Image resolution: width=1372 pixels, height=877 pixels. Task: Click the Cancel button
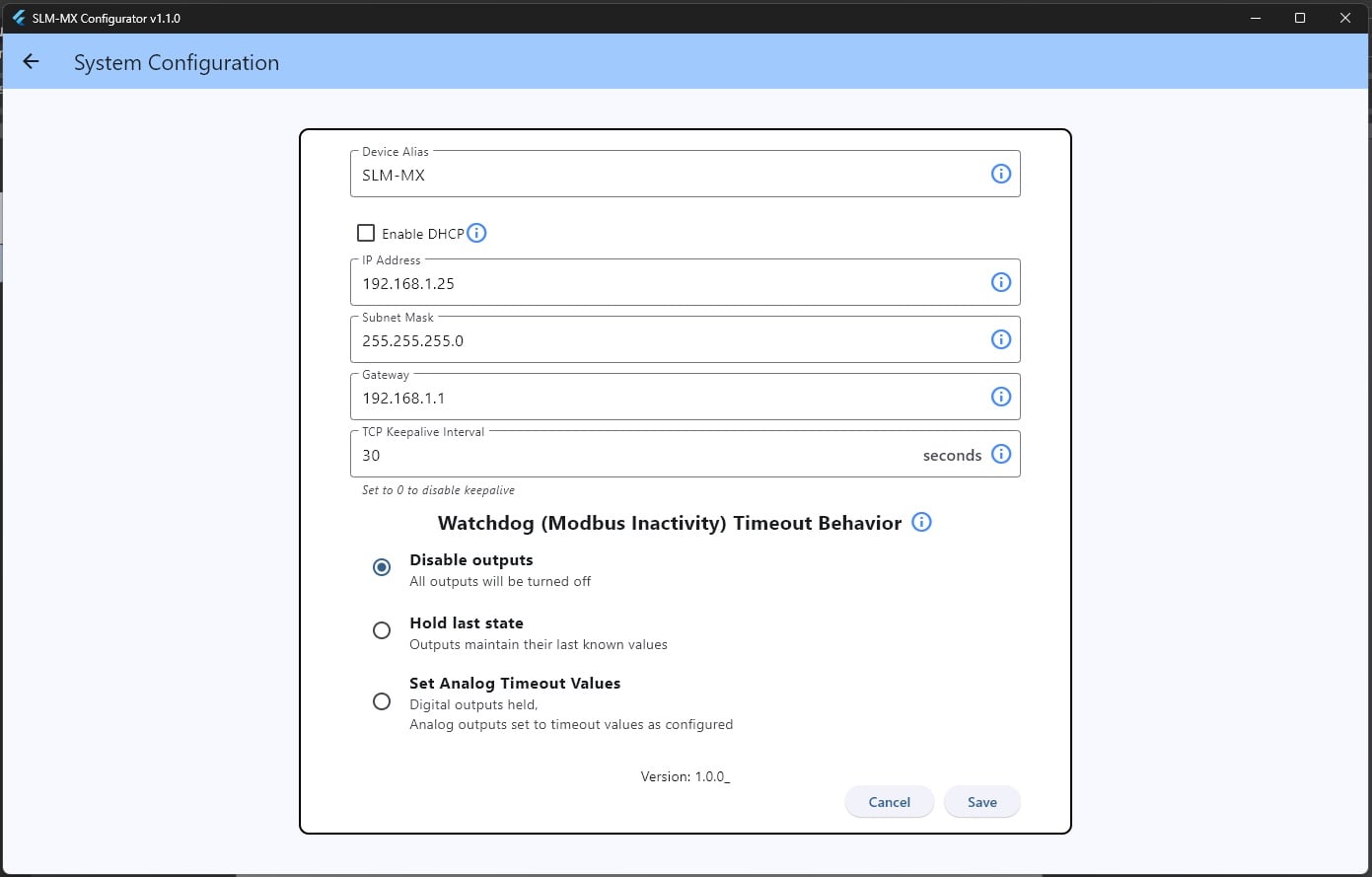pyautogui.click(x=889, y=802)
